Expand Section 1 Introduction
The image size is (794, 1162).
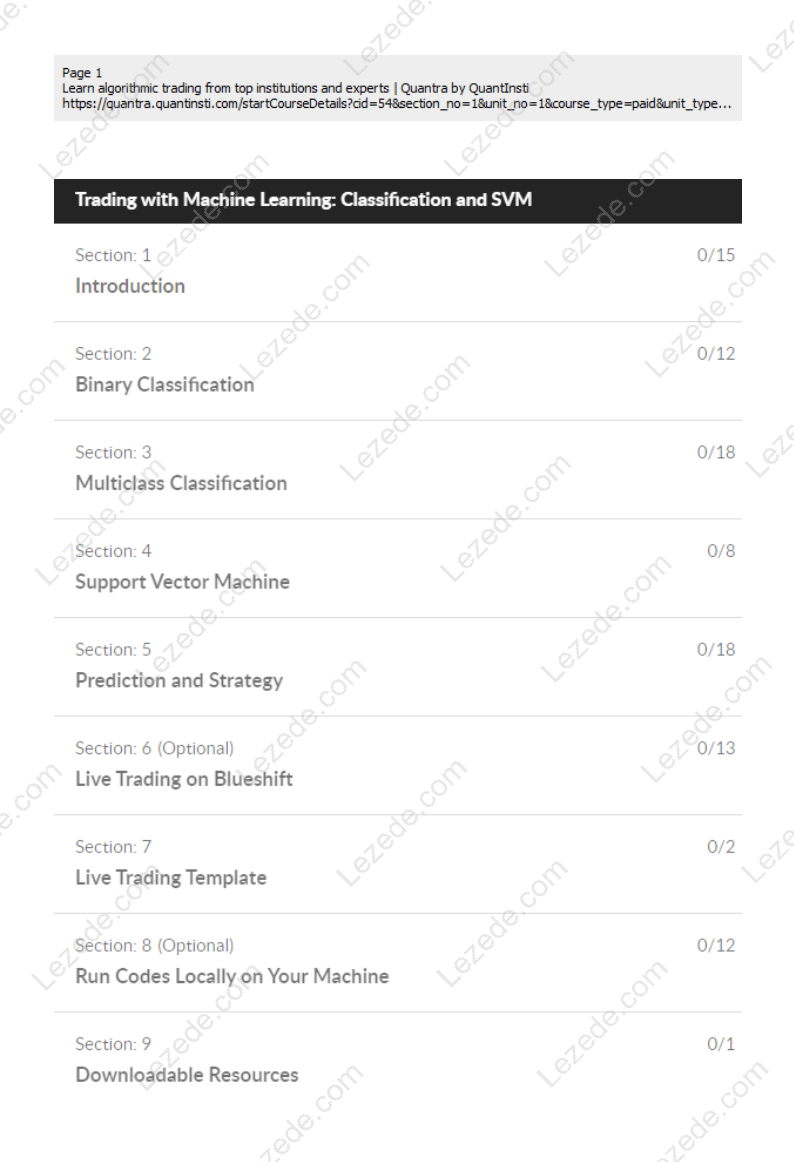397,272
